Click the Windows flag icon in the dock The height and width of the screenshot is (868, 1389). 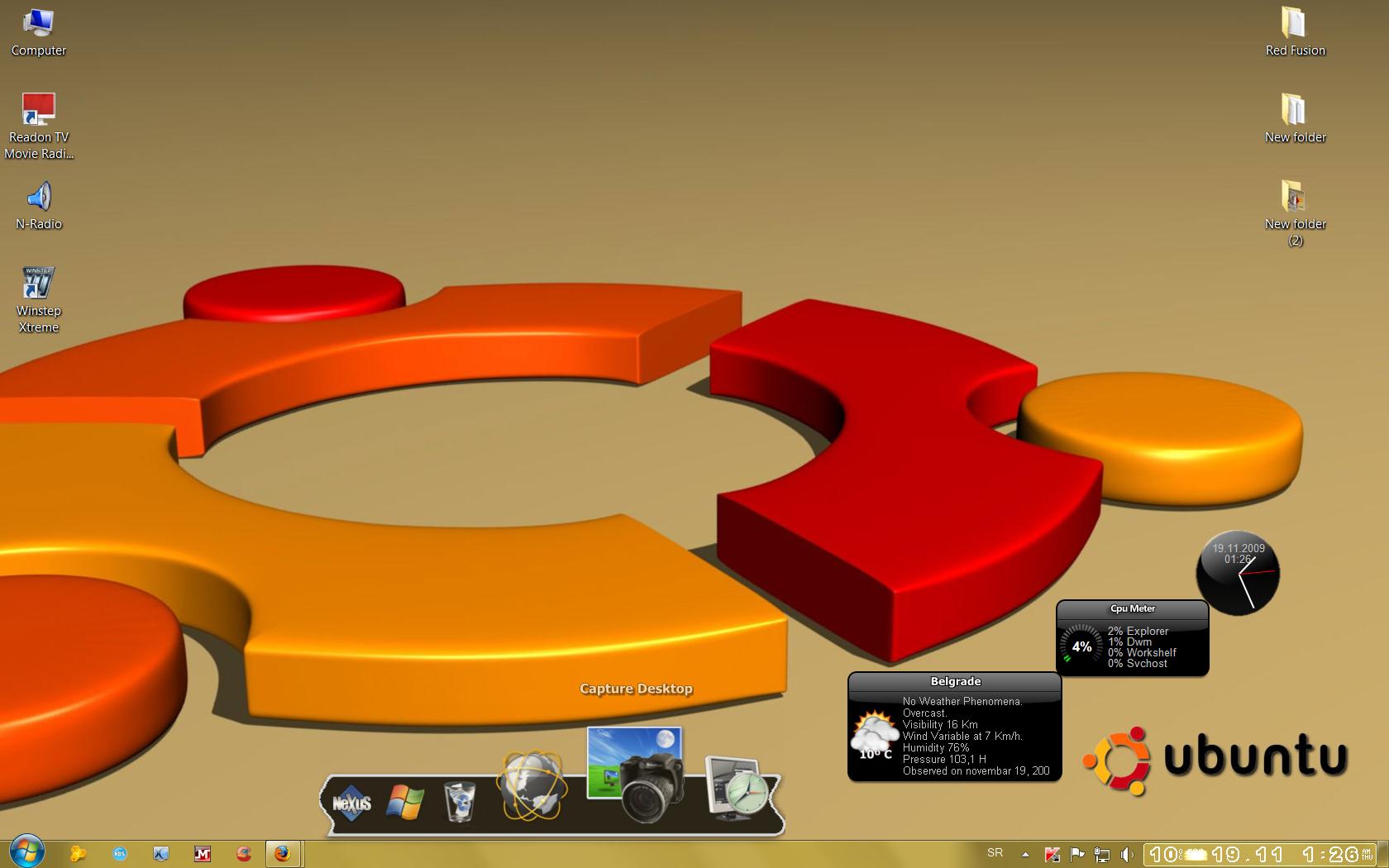405,801
